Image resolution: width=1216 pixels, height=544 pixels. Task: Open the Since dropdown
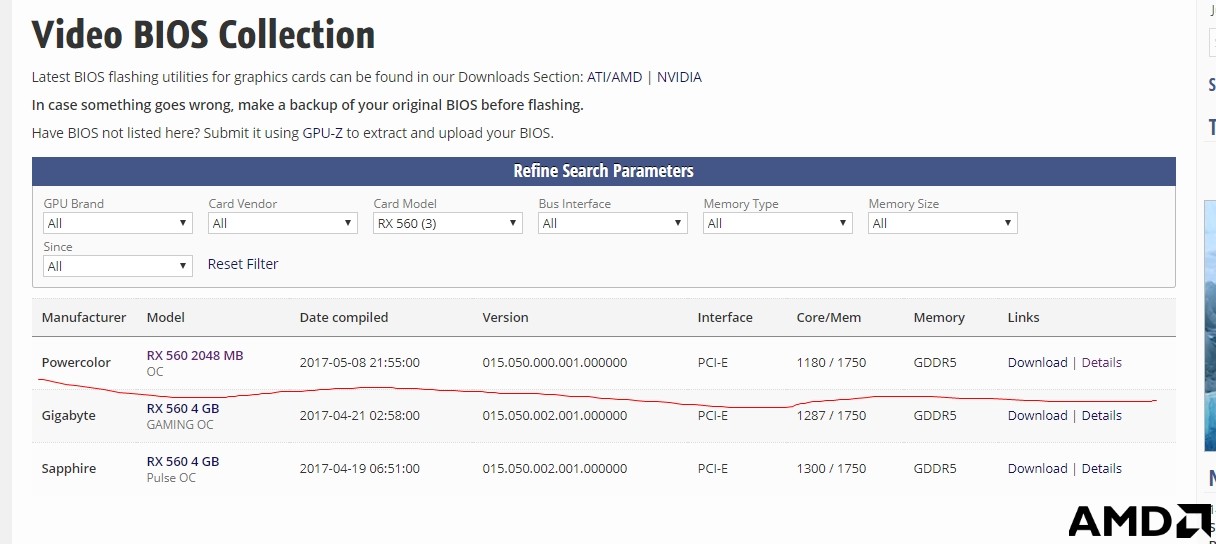[118, 266]
